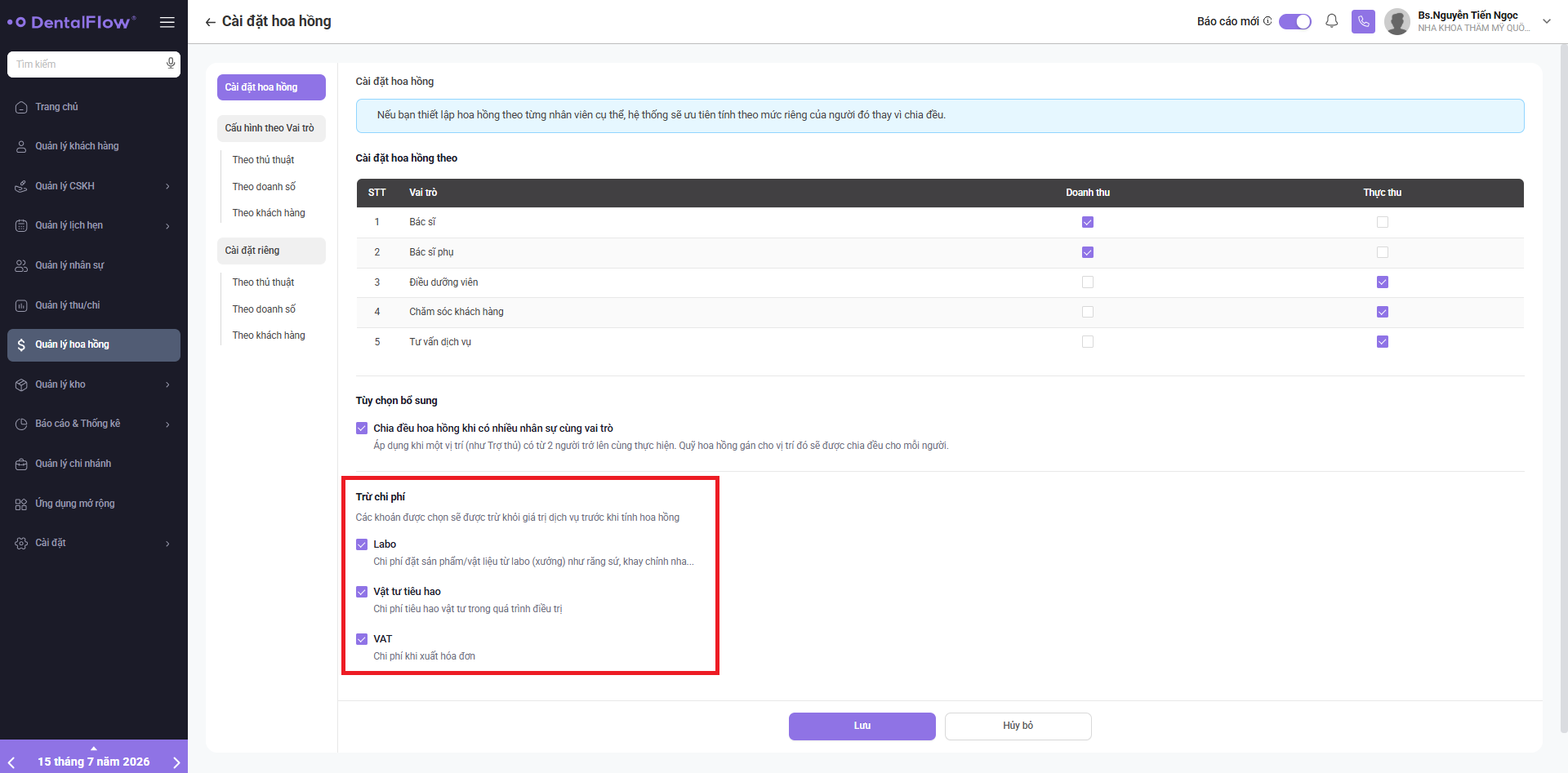The image size is (1568, 773).
Task: Expand Quản lý kho submenu chevron
Action: point(167,384)
